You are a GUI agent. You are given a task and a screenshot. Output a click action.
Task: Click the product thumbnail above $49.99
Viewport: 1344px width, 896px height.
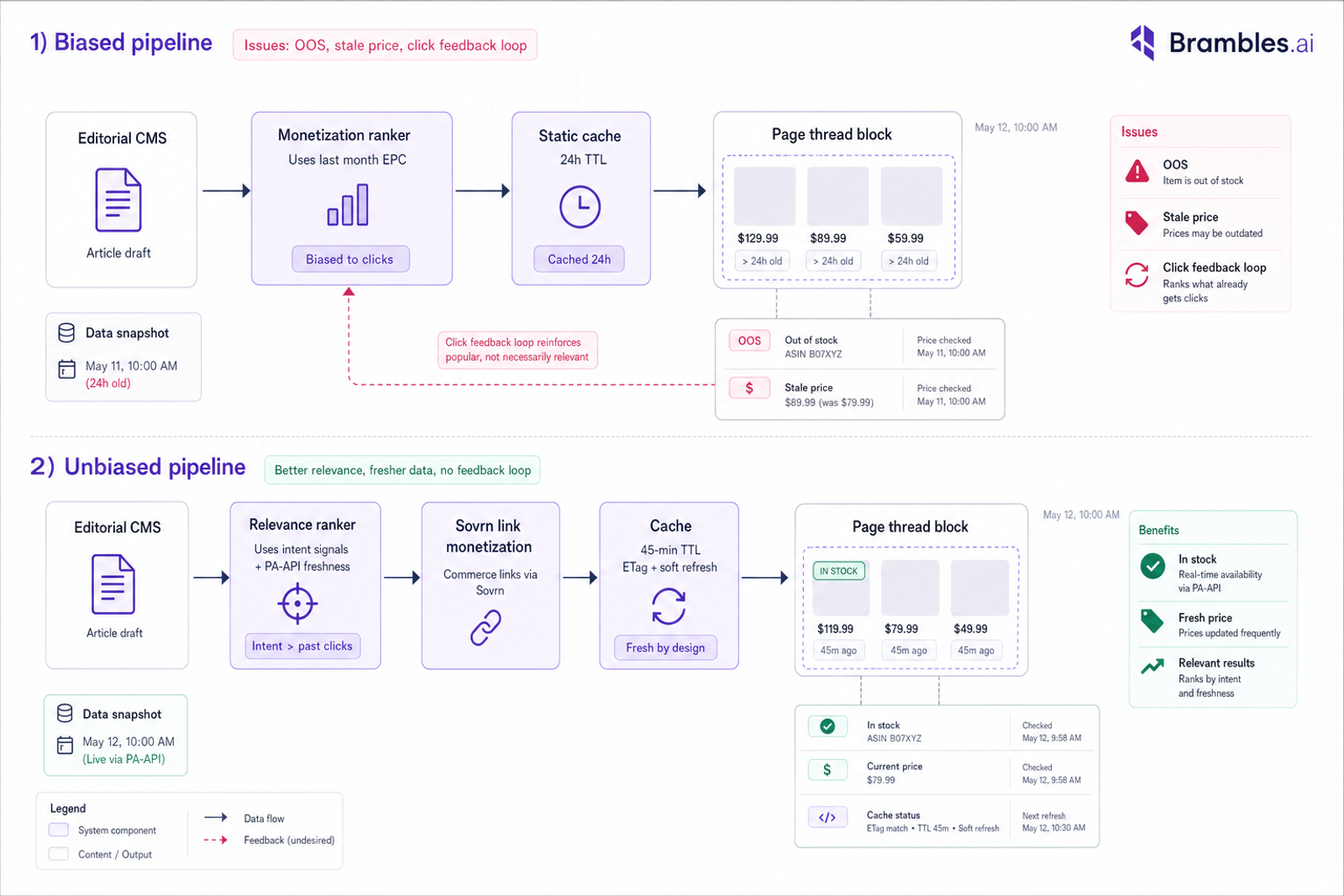(979, 588)
